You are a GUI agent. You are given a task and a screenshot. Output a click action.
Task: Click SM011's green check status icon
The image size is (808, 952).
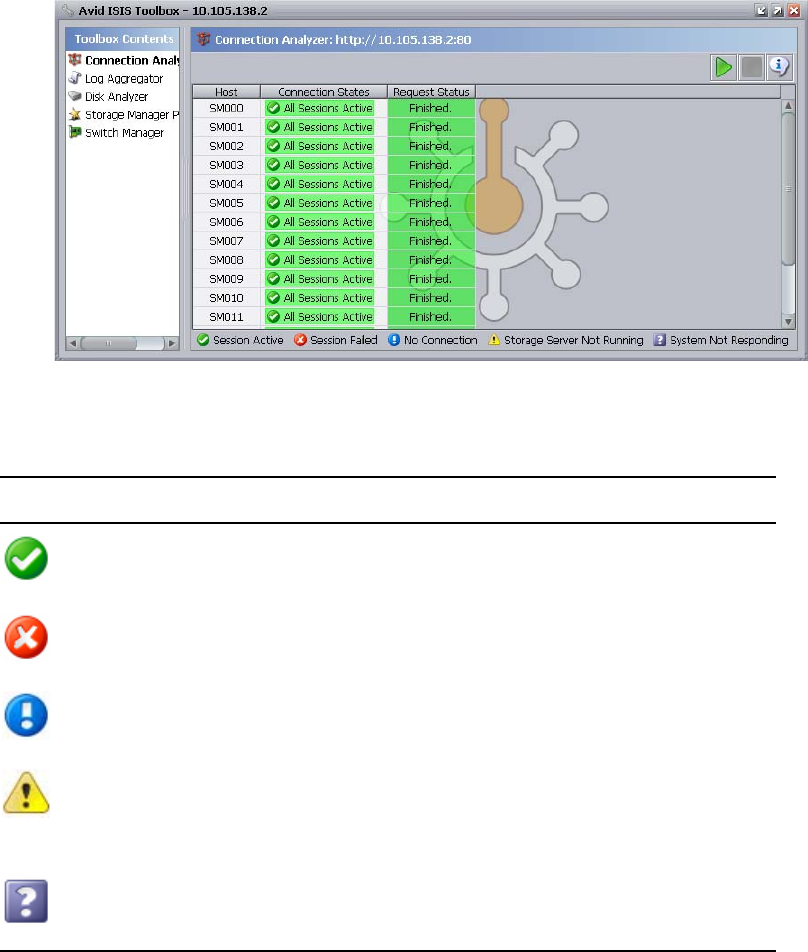pos(274,316)
